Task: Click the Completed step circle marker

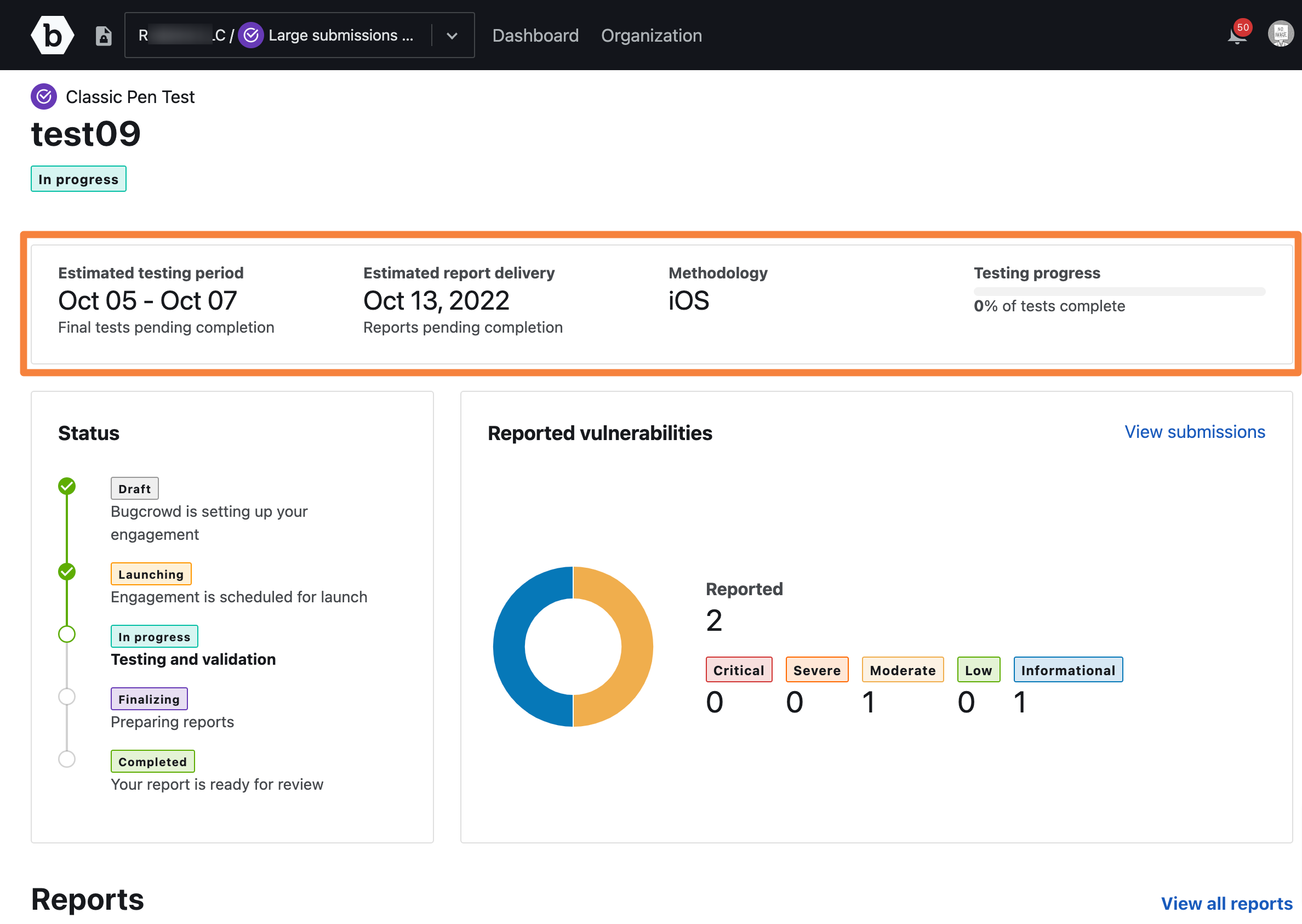Action: [67, 759]
